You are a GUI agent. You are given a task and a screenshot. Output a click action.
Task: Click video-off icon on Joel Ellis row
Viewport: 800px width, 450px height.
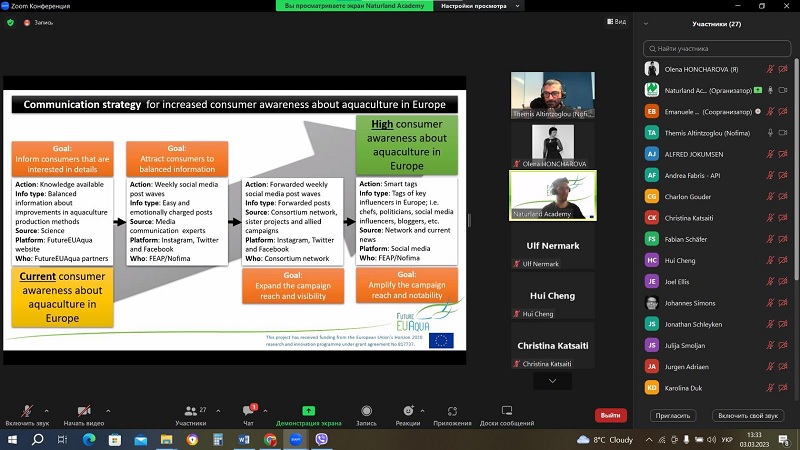(x=783, y=282)
